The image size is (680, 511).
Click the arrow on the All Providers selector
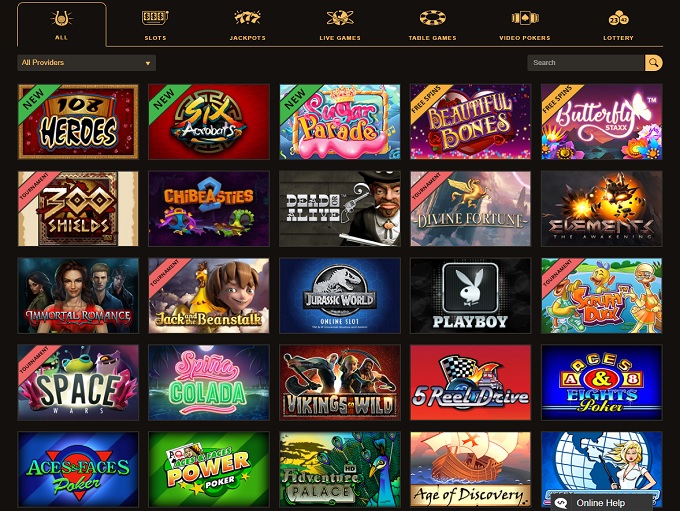[148, 63]
